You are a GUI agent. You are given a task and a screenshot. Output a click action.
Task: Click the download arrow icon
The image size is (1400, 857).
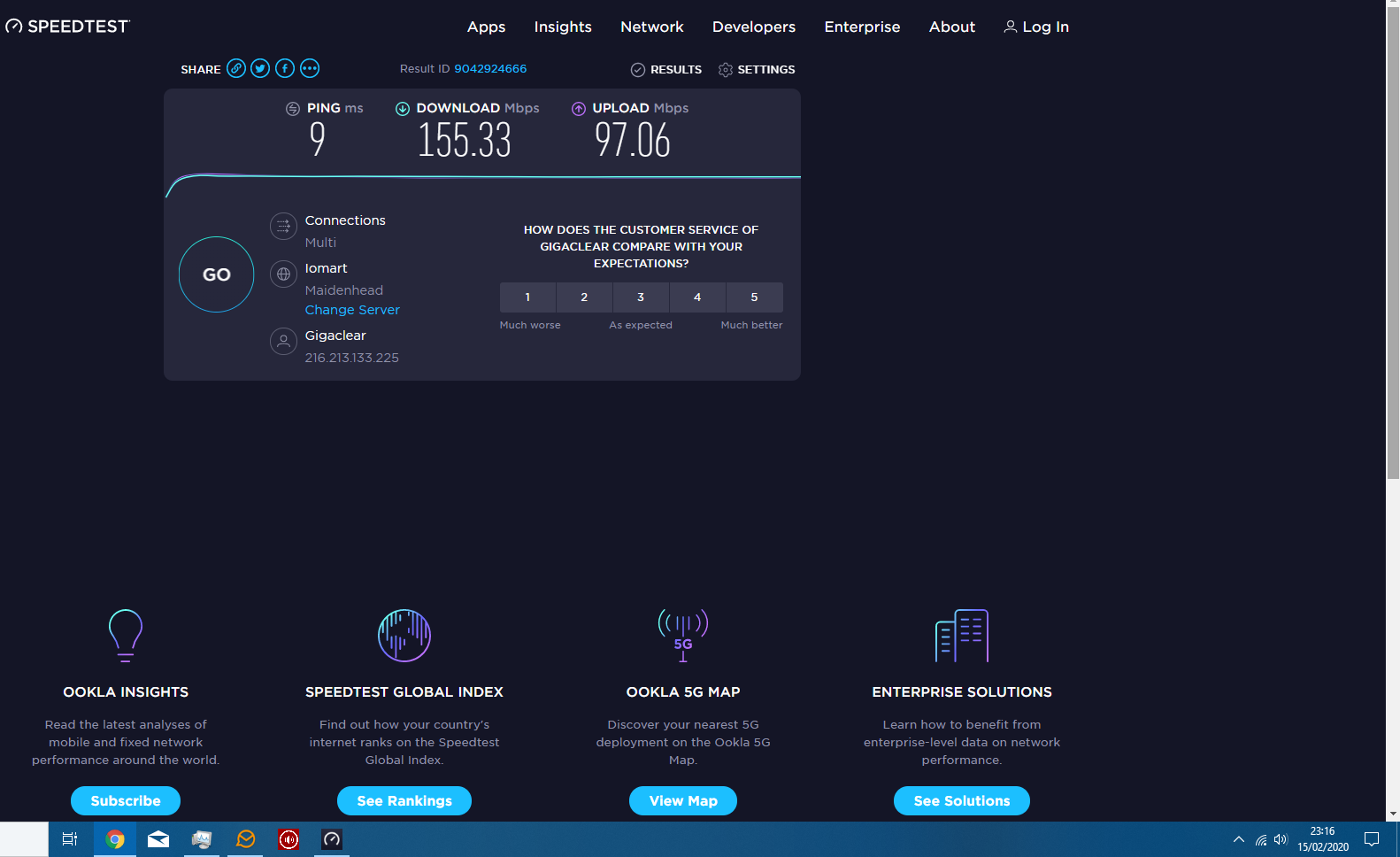[403, 108]
